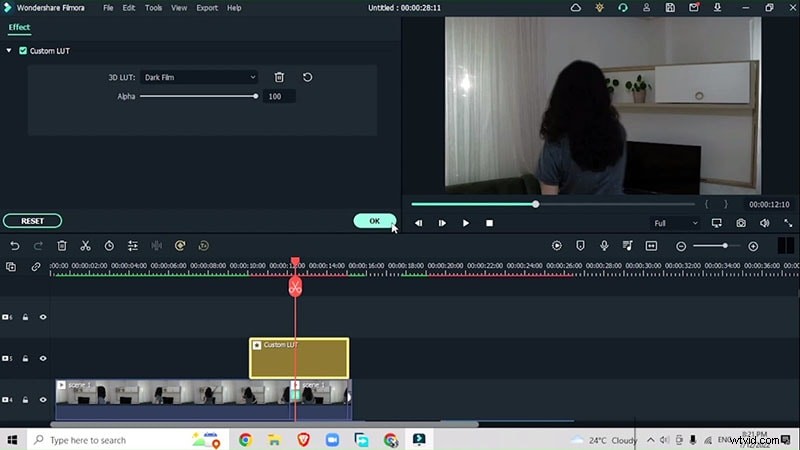The image size is (800, 450).
Task: Delete clip using the trash toolbar icon
Action: 62,245
